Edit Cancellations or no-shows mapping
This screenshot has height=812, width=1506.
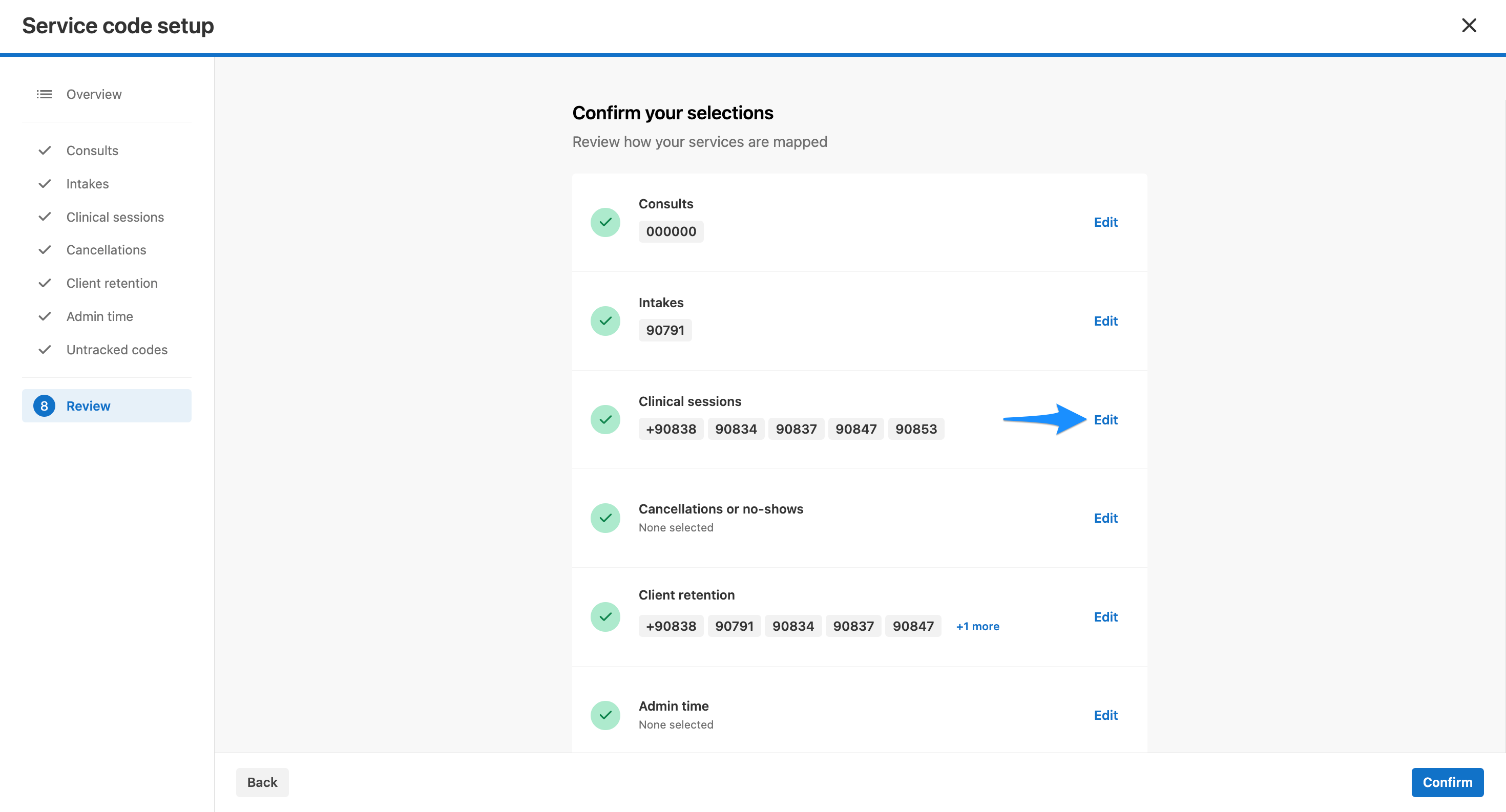1105,518
